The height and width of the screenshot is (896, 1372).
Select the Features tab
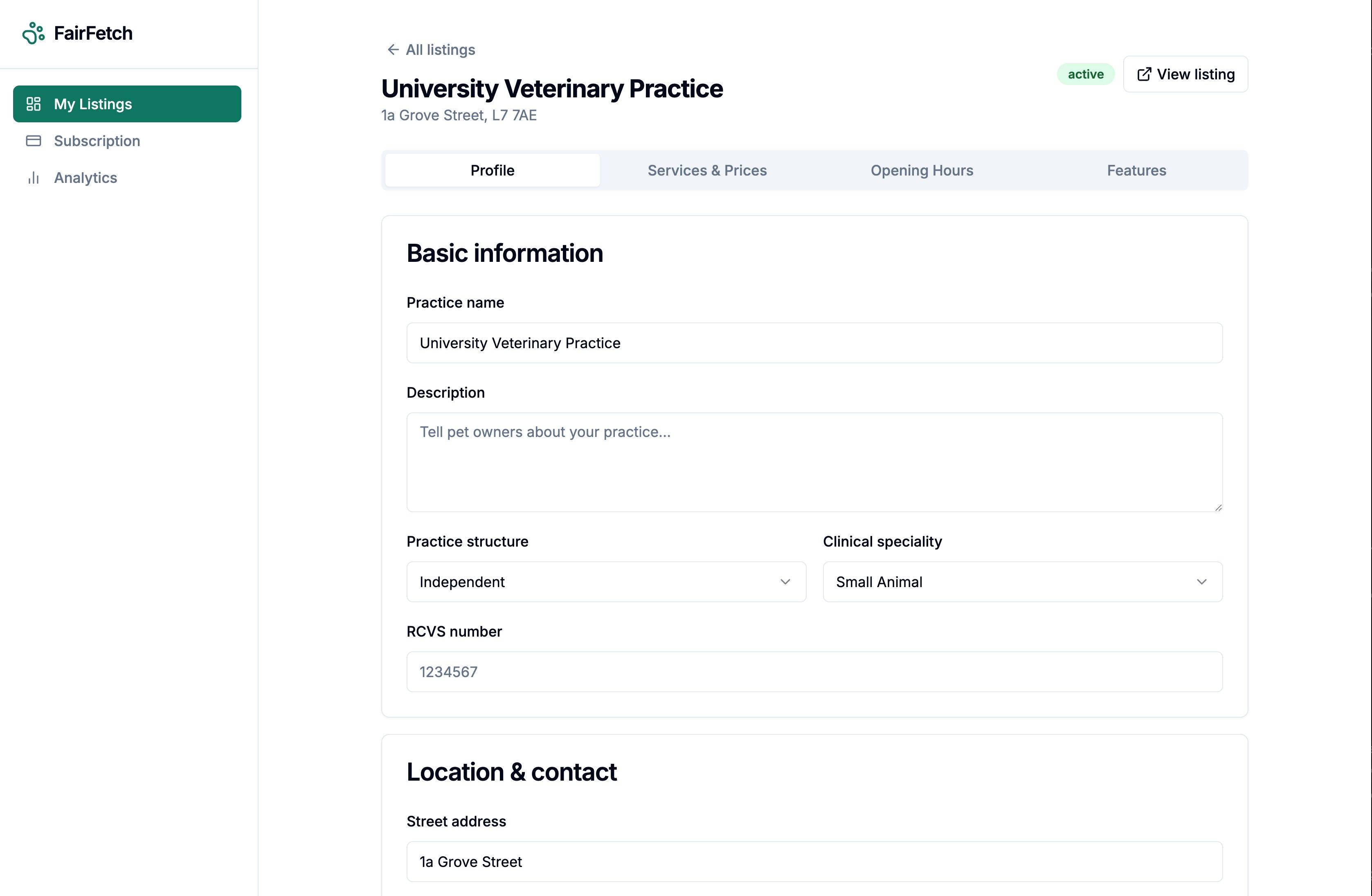click(1136, 170)
